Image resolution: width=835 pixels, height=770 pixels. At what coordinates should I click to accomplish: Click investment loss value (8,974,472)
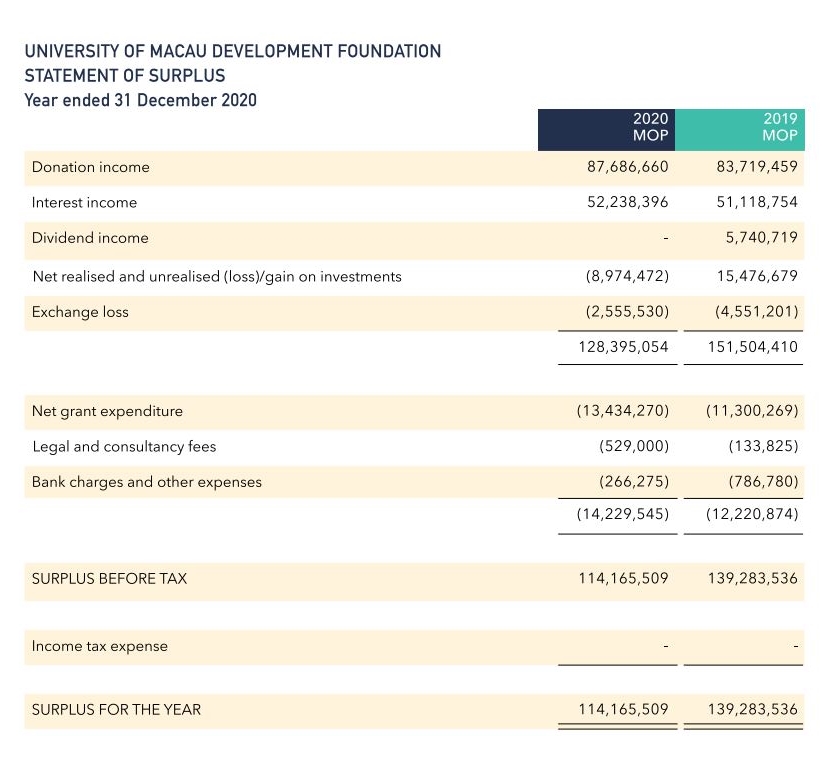click(x=627, y=276)
